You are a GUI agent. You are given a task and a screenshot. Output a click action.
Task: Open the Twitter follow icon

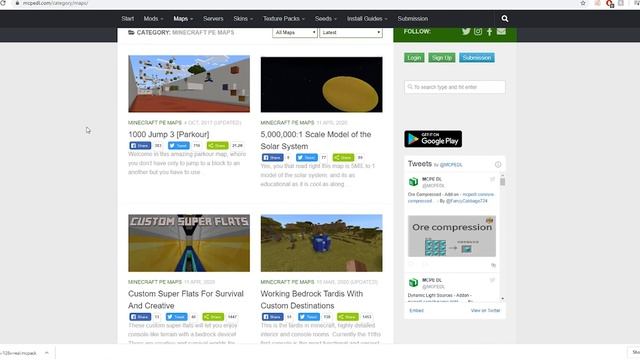pos(466,31)
